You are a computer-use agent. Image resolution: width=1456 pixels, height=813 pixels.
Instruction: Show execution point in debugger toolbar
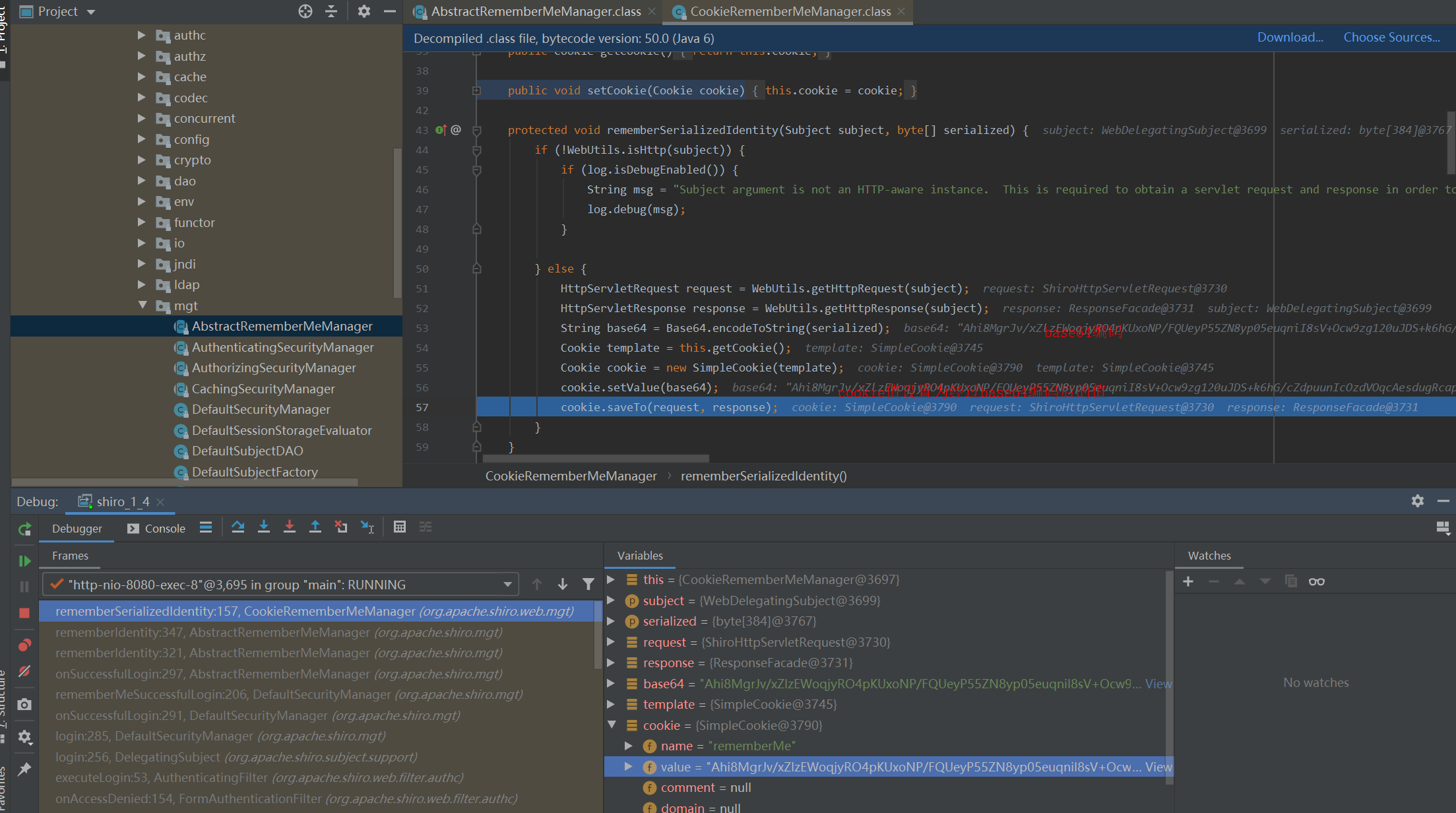click(x=206, y=527)
